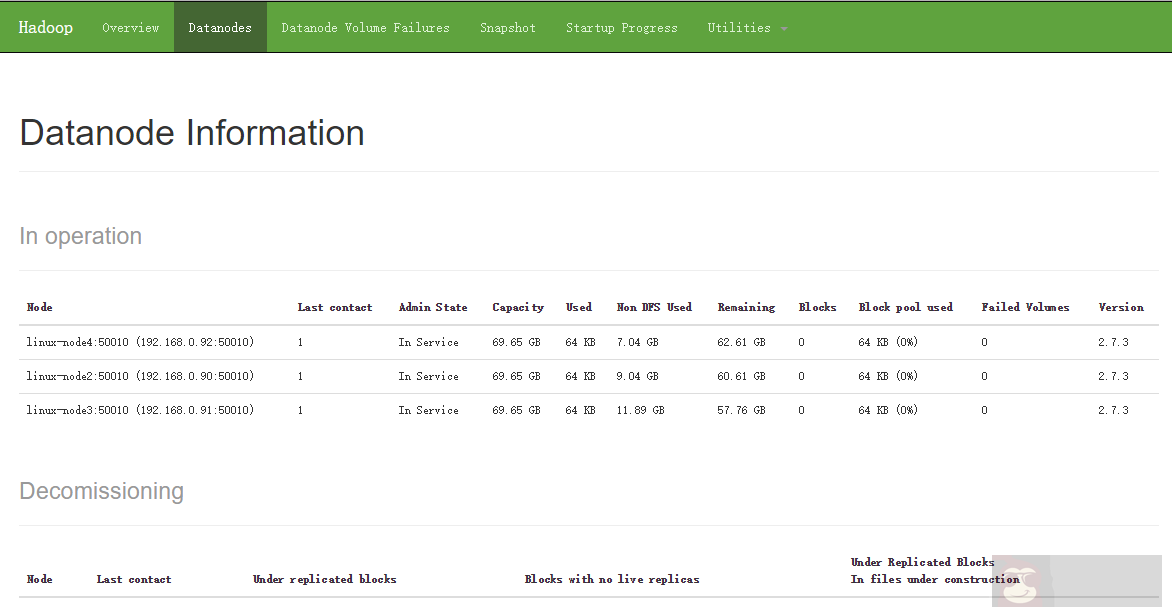Click the Node column header

coord(40,307)
